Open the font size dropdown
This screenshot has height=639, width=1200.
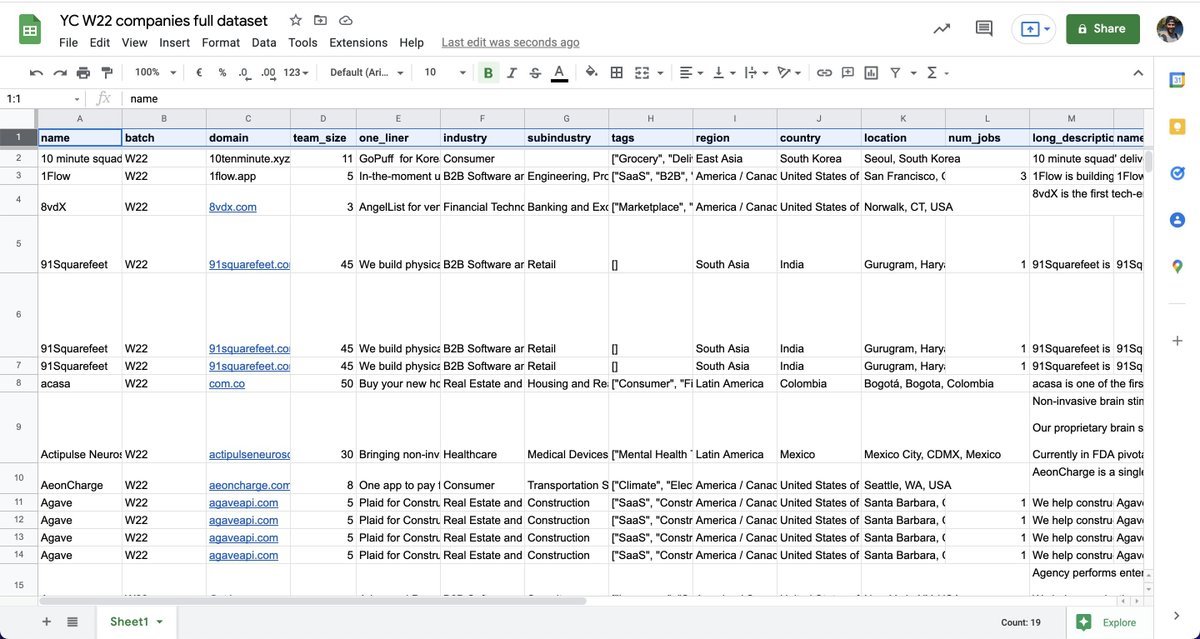tap(445, 72)
